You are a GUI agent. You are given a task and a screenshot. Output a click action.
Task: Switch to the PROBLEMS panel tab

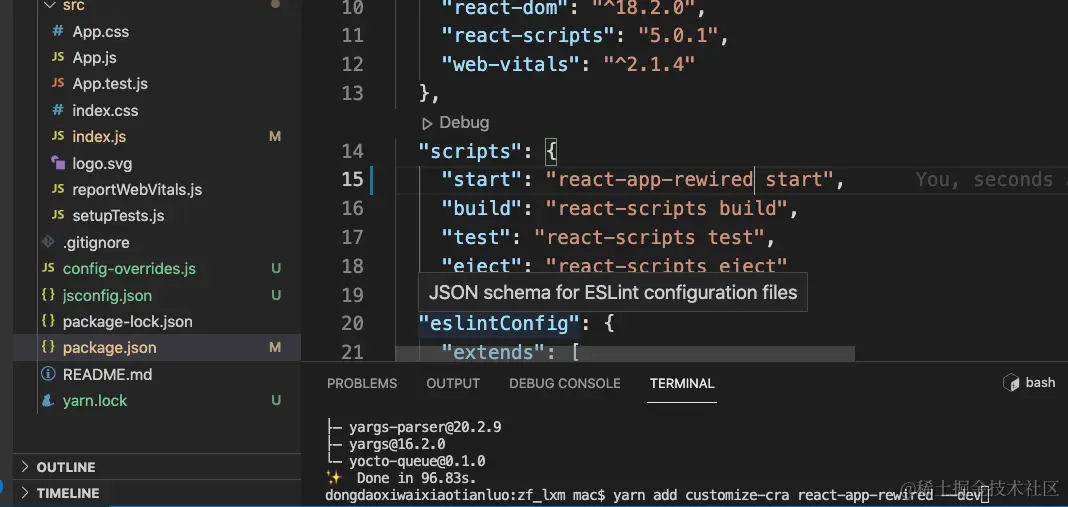(x=362, y=384)
